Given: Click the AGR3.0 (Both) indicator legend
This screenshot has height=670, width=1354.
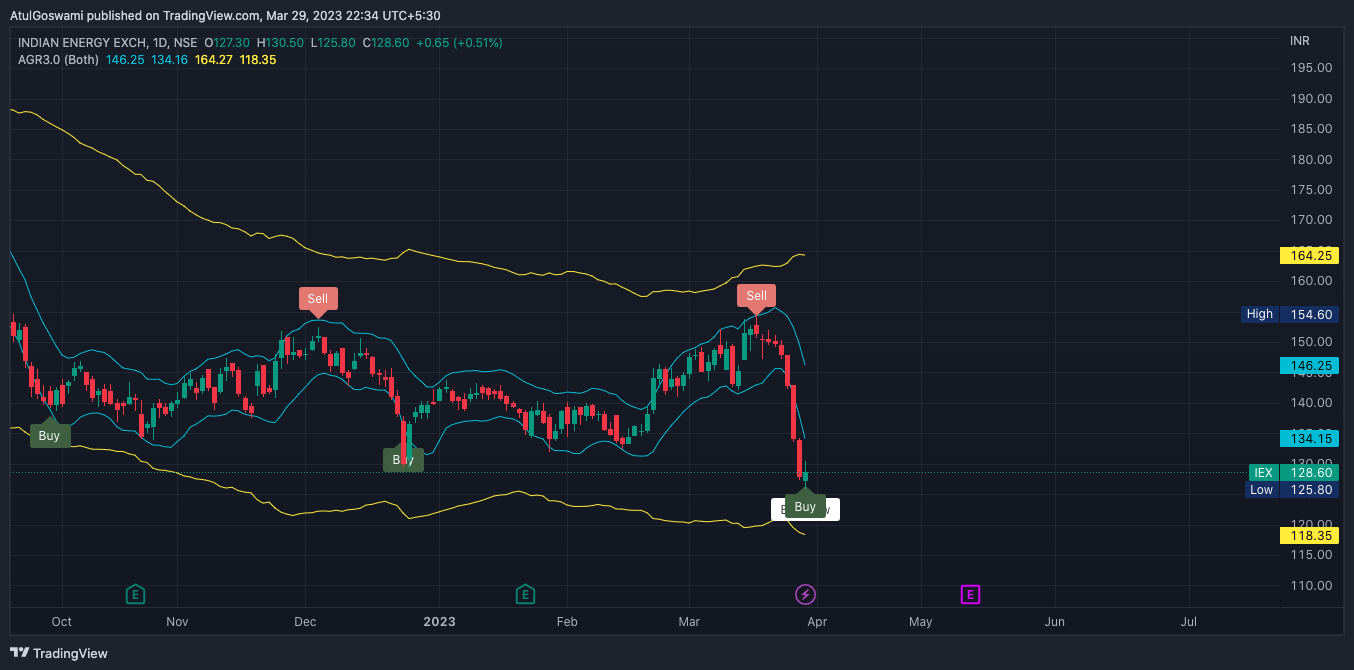Looking at the screenshot, I should coord(58,60).
